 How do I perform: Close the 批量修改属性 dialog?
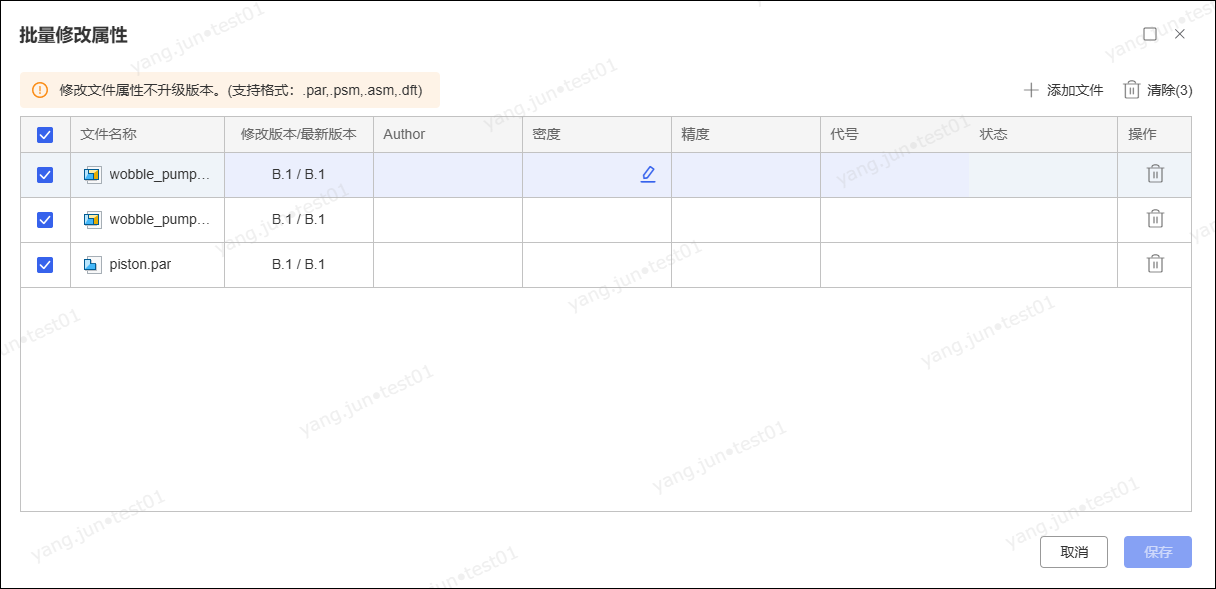tap(1180, 34)
